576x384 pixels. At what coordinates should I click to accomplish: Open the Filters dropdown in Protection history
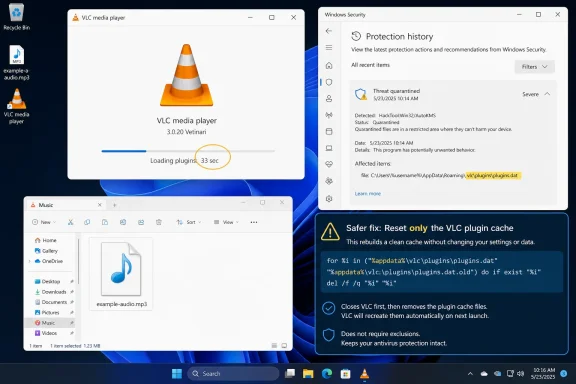click(534, 67)
